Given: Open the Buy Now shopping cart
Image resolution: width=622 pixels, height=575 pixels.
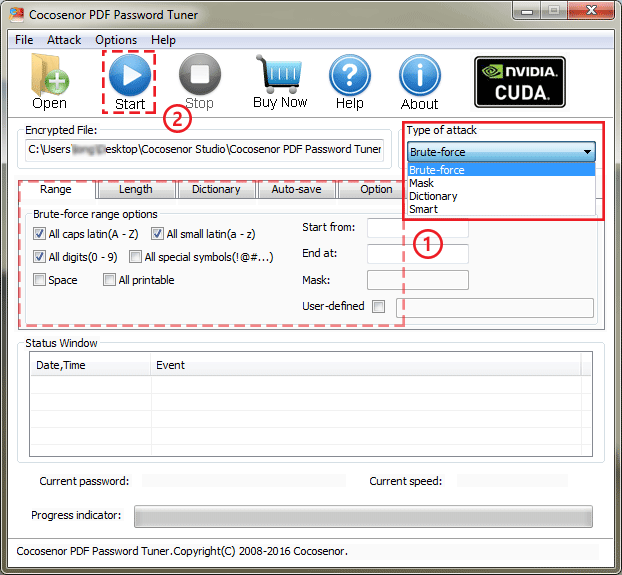Looking at the screenshot, I should pyautogui.click(x=280, y=82).
